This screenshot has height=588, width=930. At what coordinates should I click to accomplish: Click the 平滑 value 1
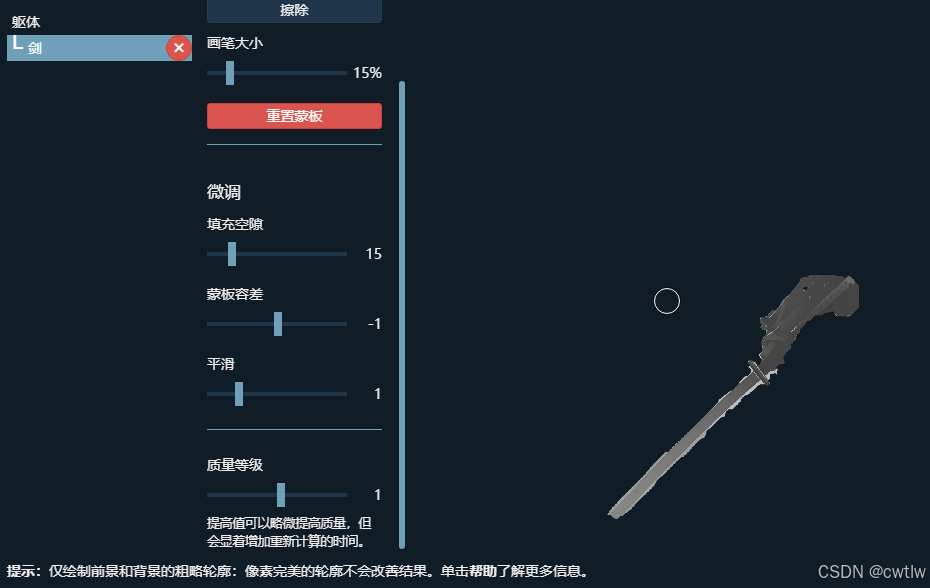tap(377, 394)
